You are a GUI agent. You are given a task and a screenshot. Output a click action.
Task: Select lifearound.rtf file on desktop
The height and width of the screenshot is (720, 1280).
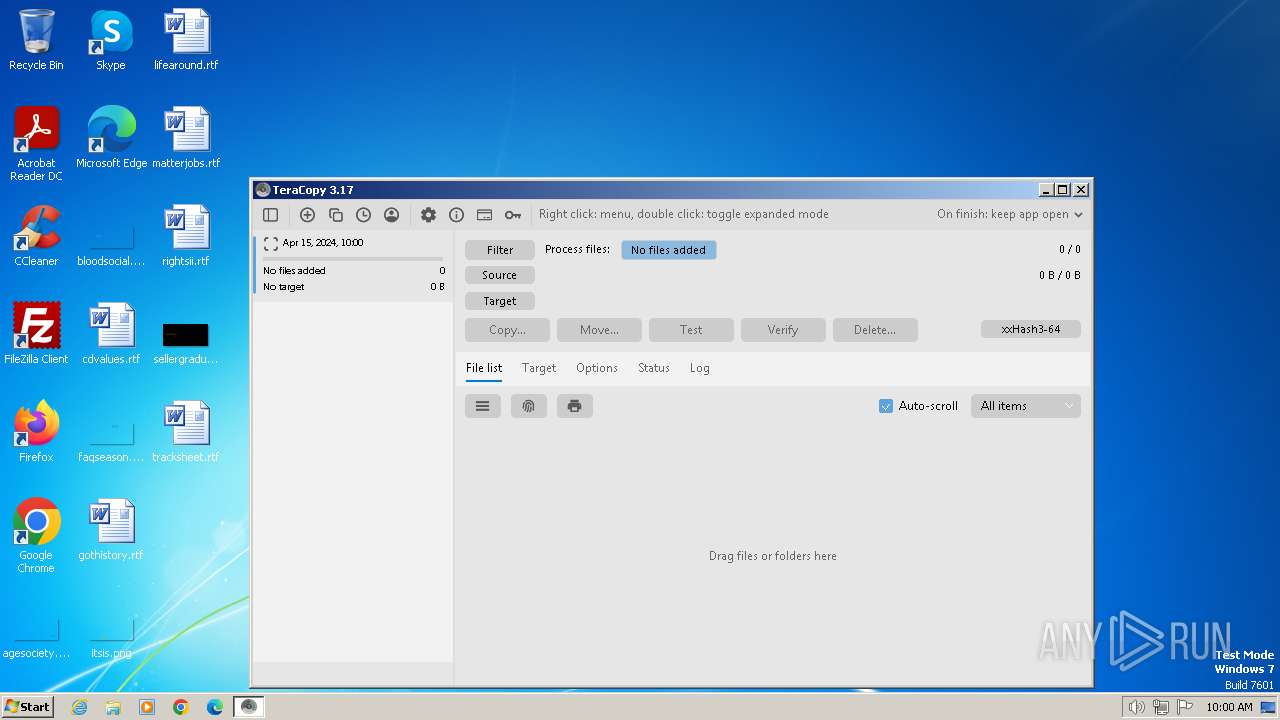click(186, 40)
